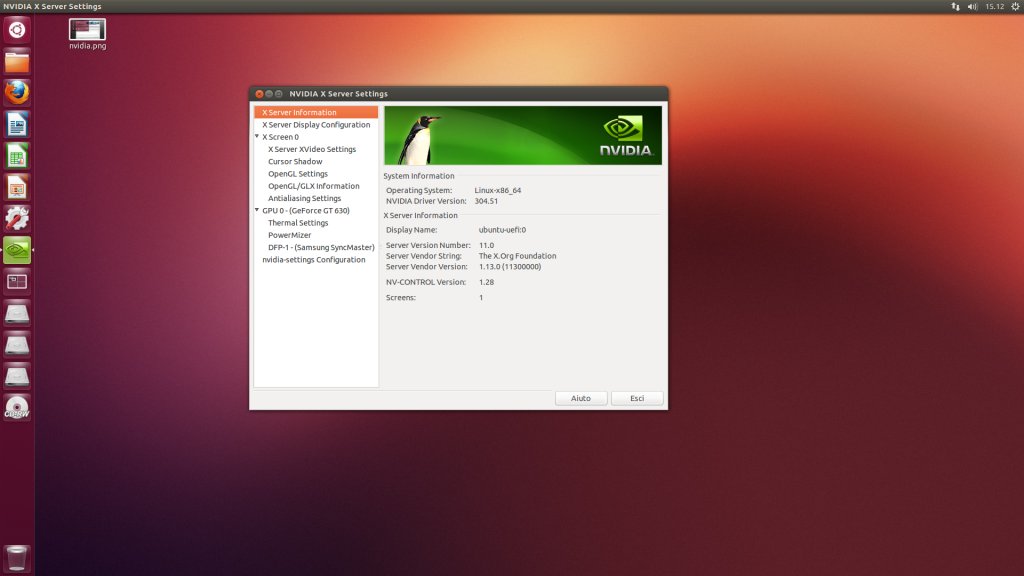Select X Server Display Configuration
1024x576 pixels.
point(316,125)
